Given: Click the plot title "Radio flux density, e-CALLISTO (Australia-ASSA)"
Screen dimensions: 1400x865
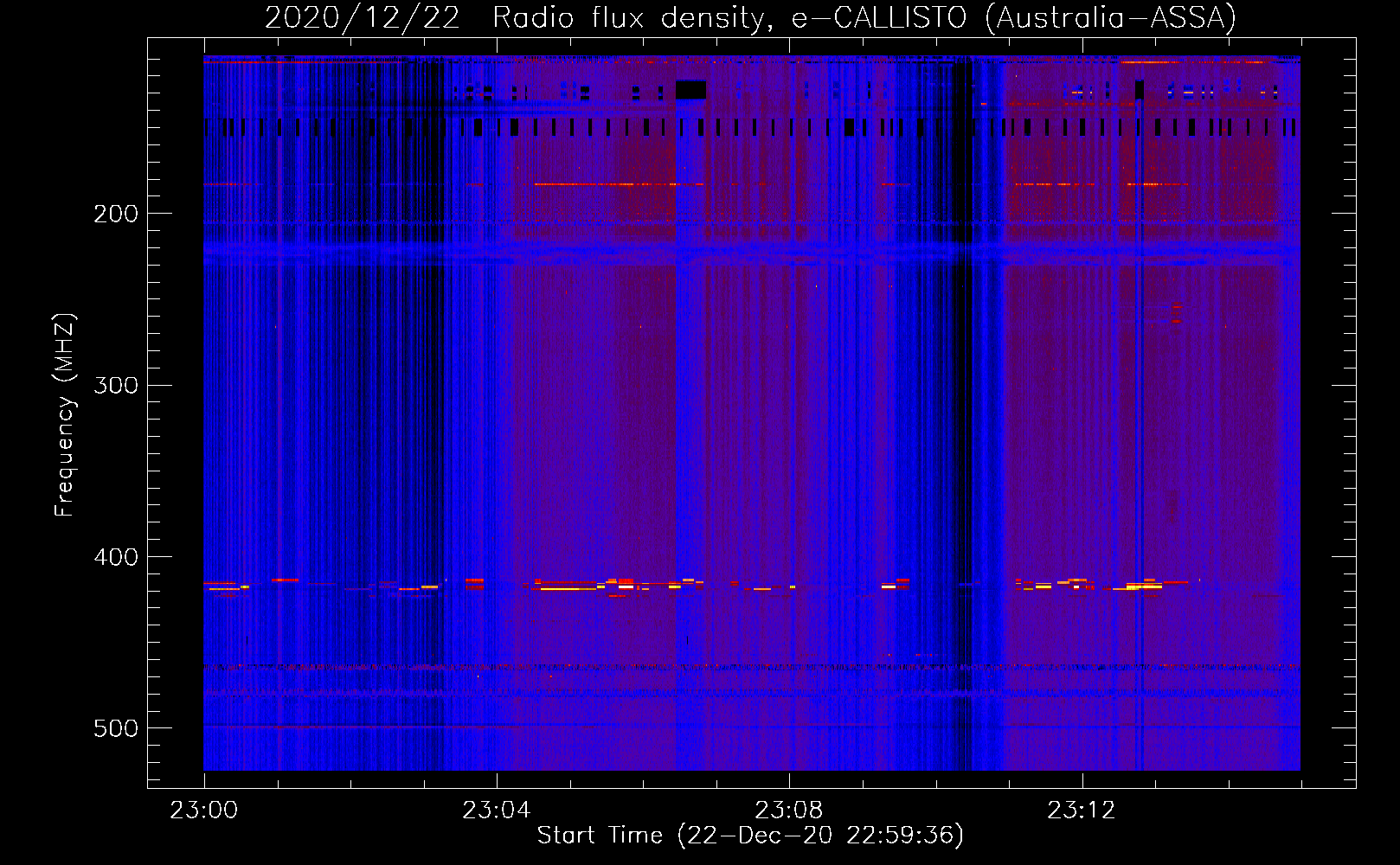Looking at the screenshot, I should 864,17.
